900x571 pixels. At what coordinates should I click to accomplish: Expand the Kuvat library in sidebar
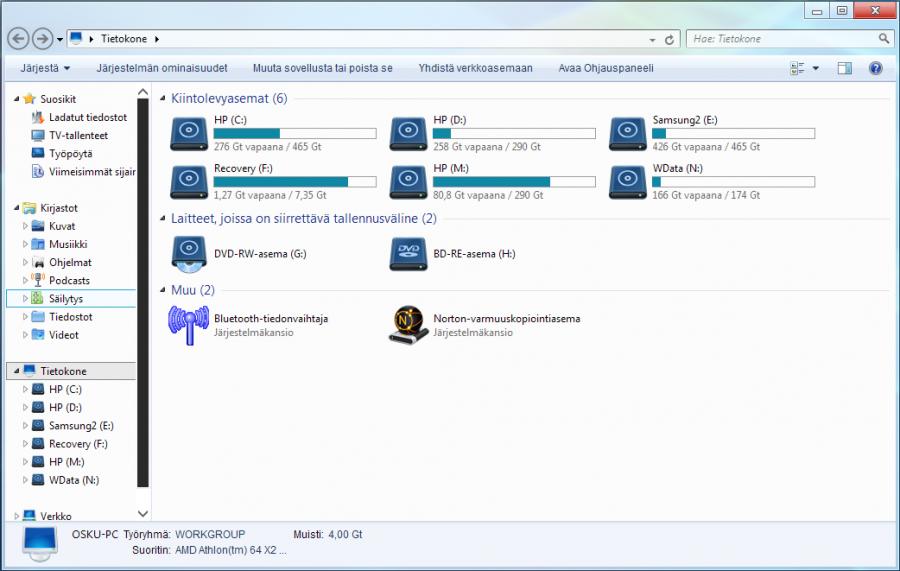click(x=26, y=226)
